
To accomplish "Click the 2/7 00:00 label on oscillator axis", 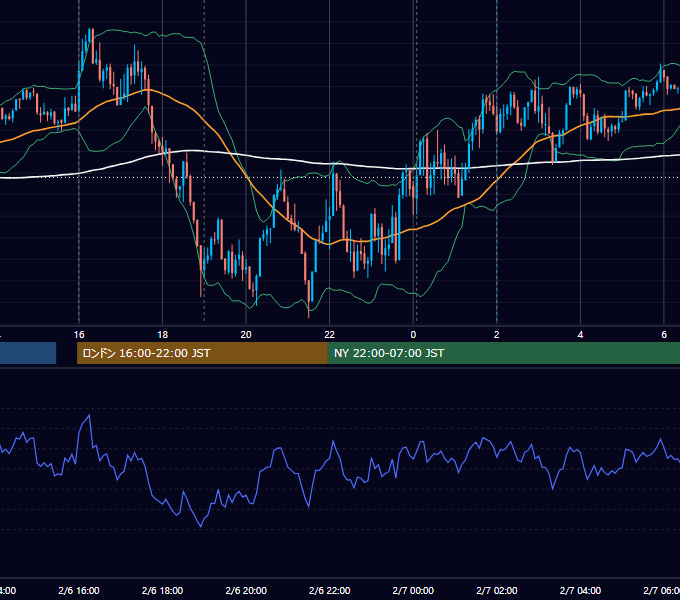I will (413, 590).
